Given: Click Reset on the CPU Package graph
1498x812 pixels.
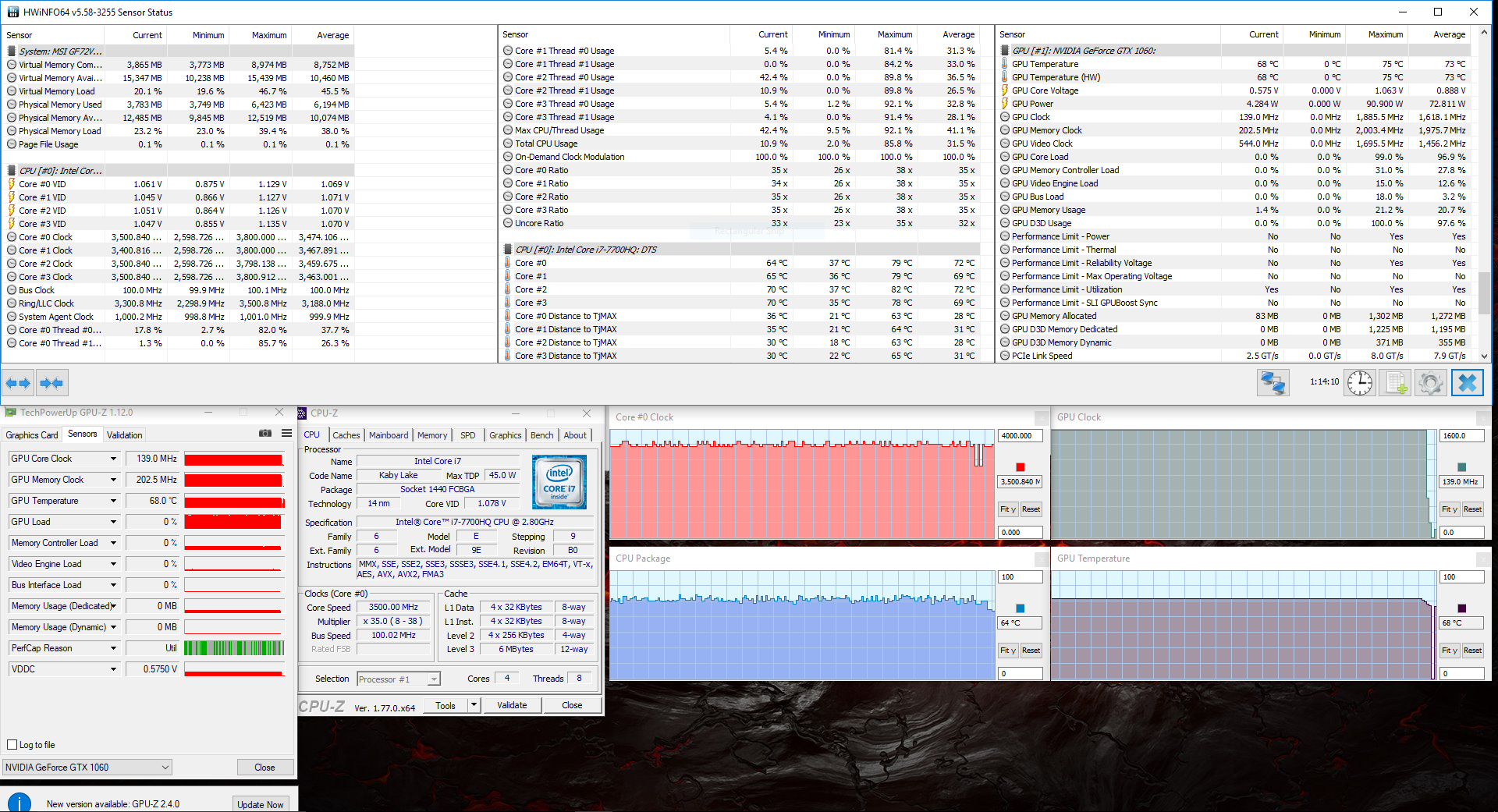Looking at the screenshot, I should [1031, 651].
